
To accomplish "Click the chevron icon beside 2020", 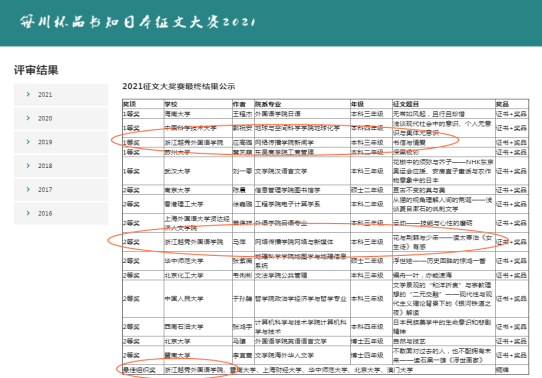I will tap(28, 118).
